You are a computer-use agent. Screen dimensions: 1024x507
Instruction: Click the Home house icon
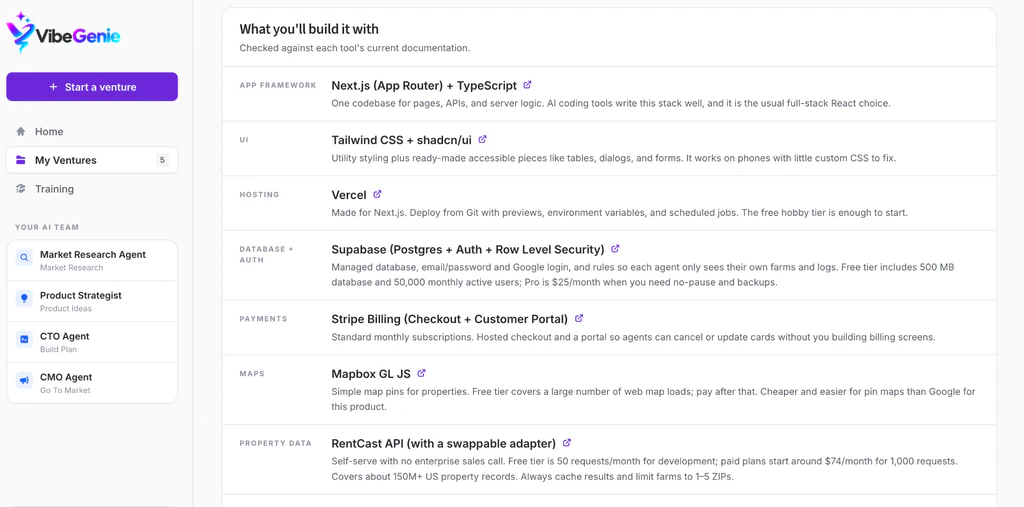point(21,131)
